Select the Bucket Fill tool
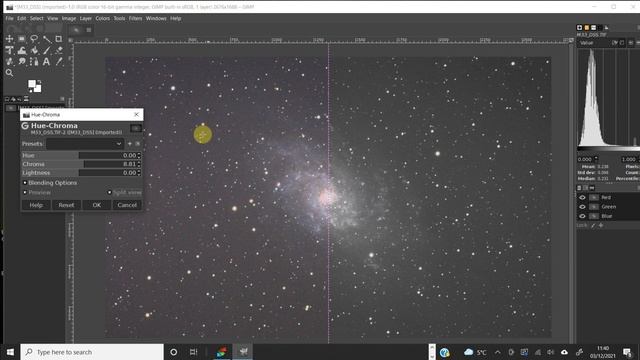Screen dimensions: 640x360 34,50
